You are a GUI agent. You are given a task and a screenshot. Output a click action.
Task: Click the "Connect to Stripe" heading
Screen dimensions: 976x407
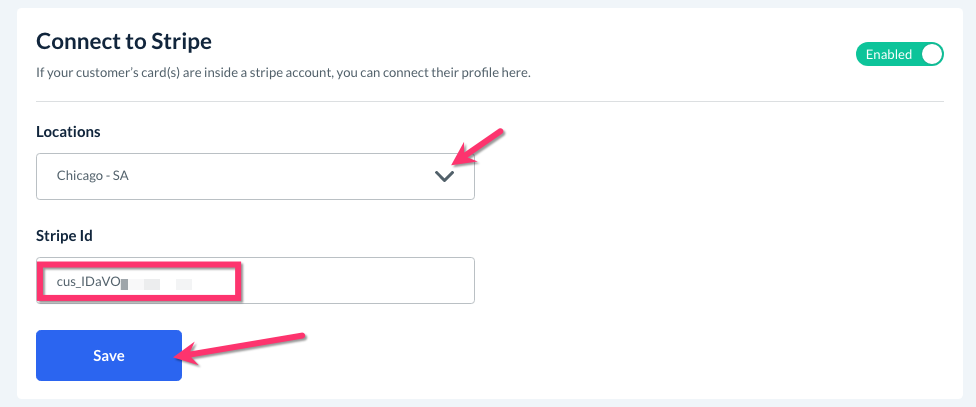pos(124,42)
